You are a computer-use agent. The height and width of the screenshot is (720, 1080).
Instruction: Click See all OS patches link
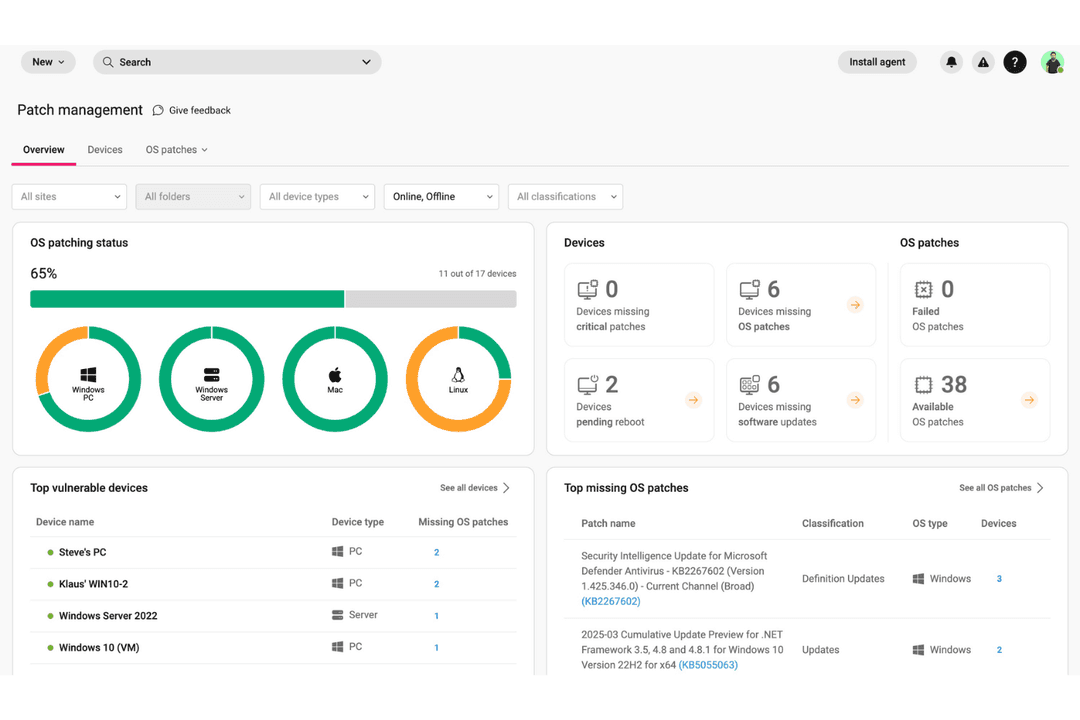click(1001, 488)
